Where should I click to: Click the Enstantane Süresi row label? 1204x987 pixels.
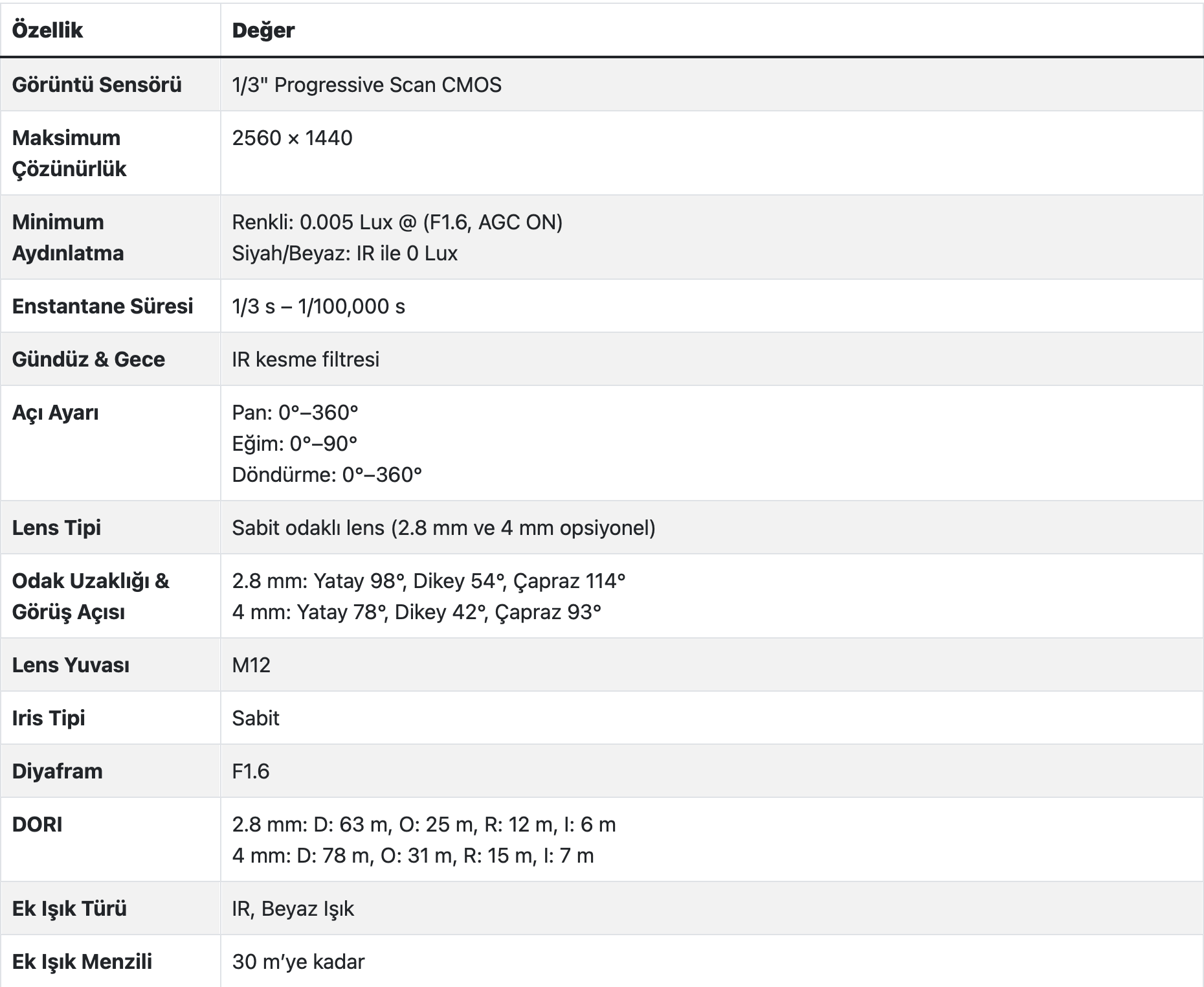(102, 306)
